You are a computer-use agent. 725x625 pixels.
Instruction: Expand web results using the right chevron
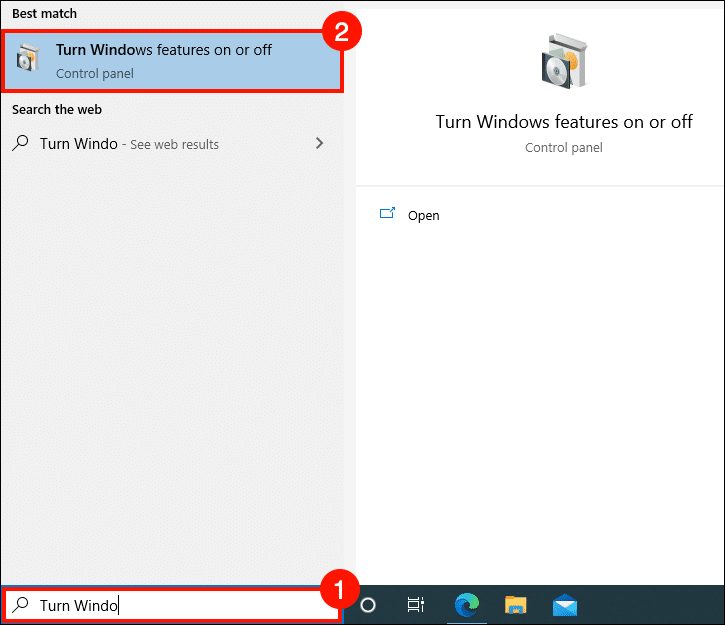[x=319, y=144]
